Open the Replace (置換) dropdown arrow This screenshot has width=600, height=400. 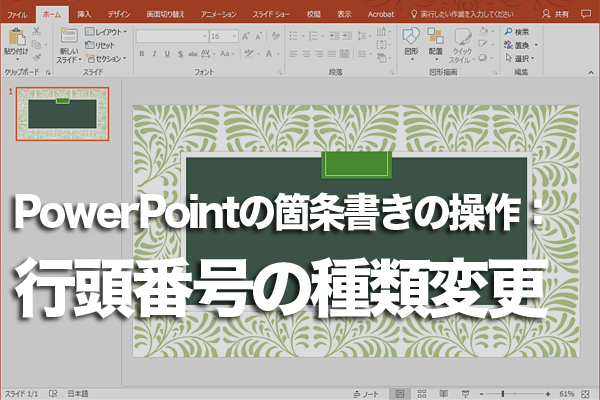[x=536, y=45]
